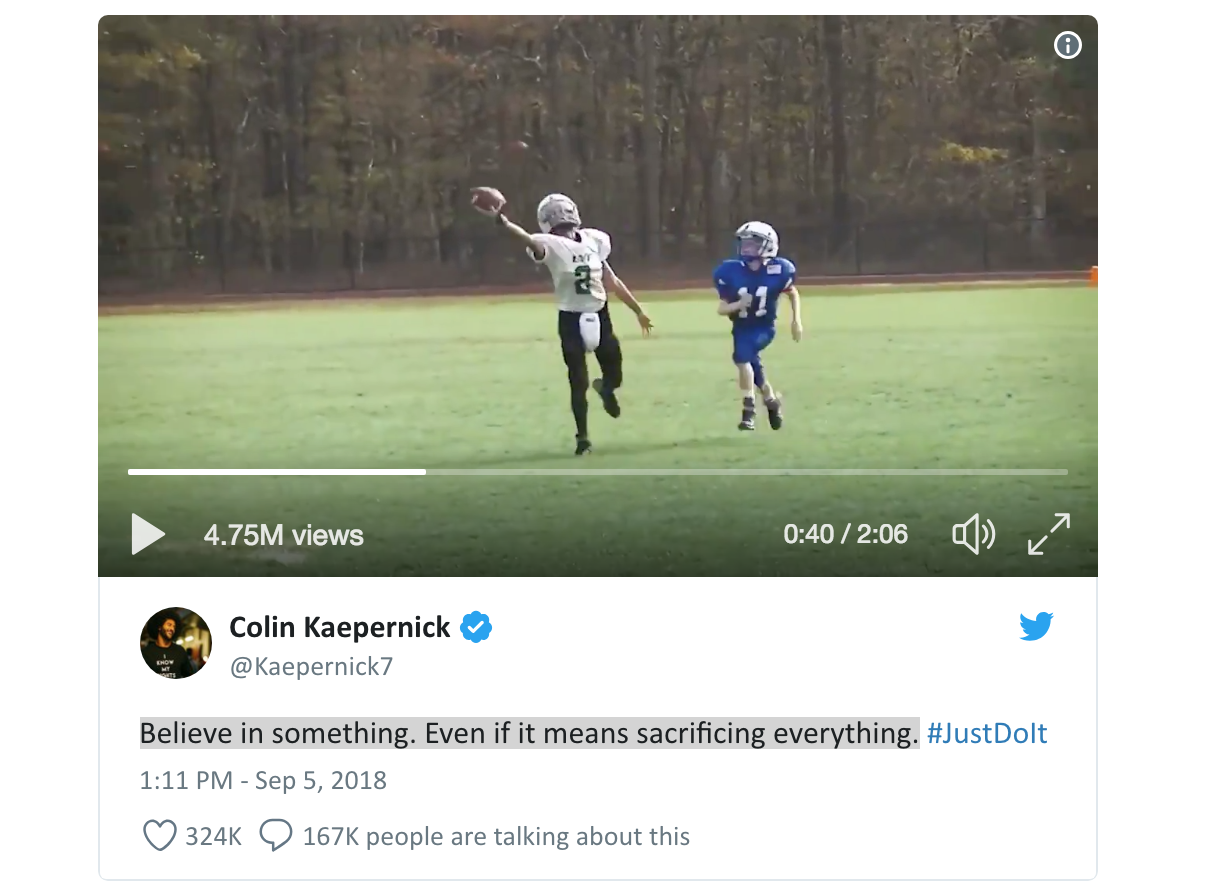Click the reply speech bubble icon

pyautogui.click(x=276, y=836)
